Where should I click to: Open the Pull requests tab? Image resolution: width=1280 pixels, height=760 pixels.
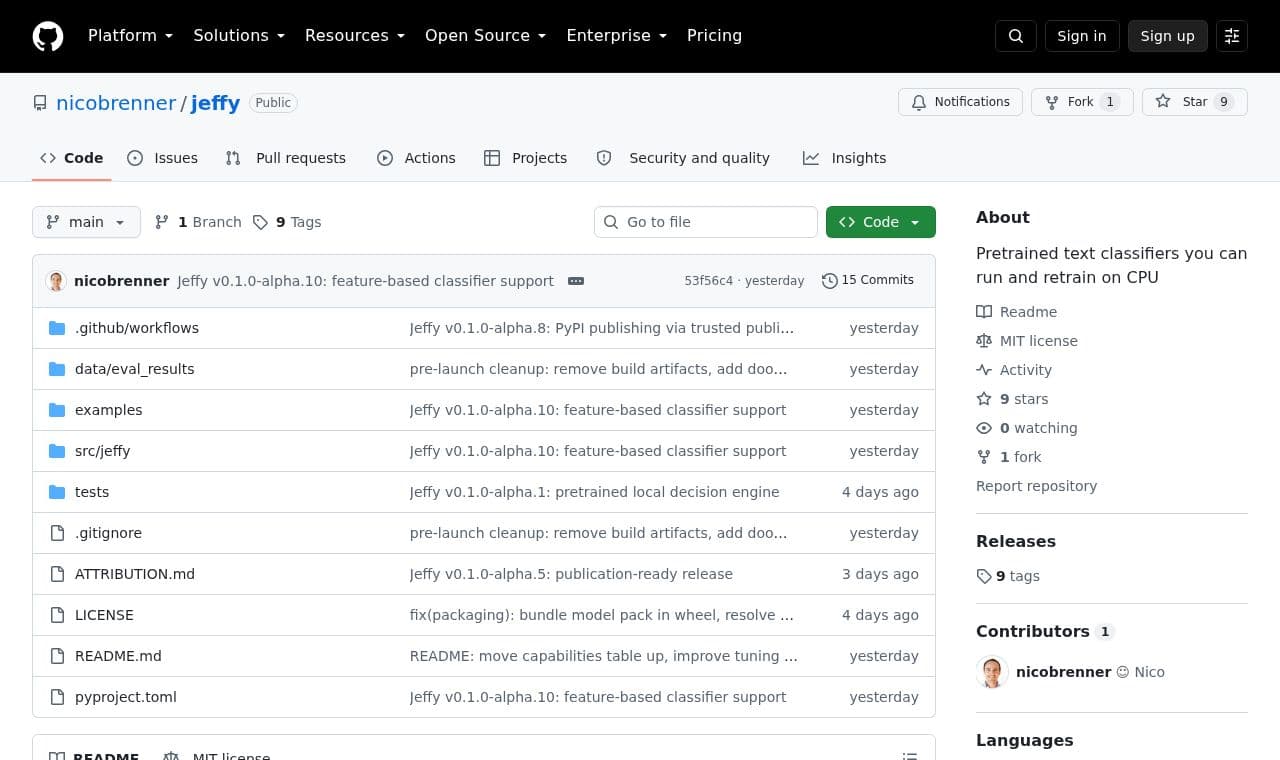(286, 158)
